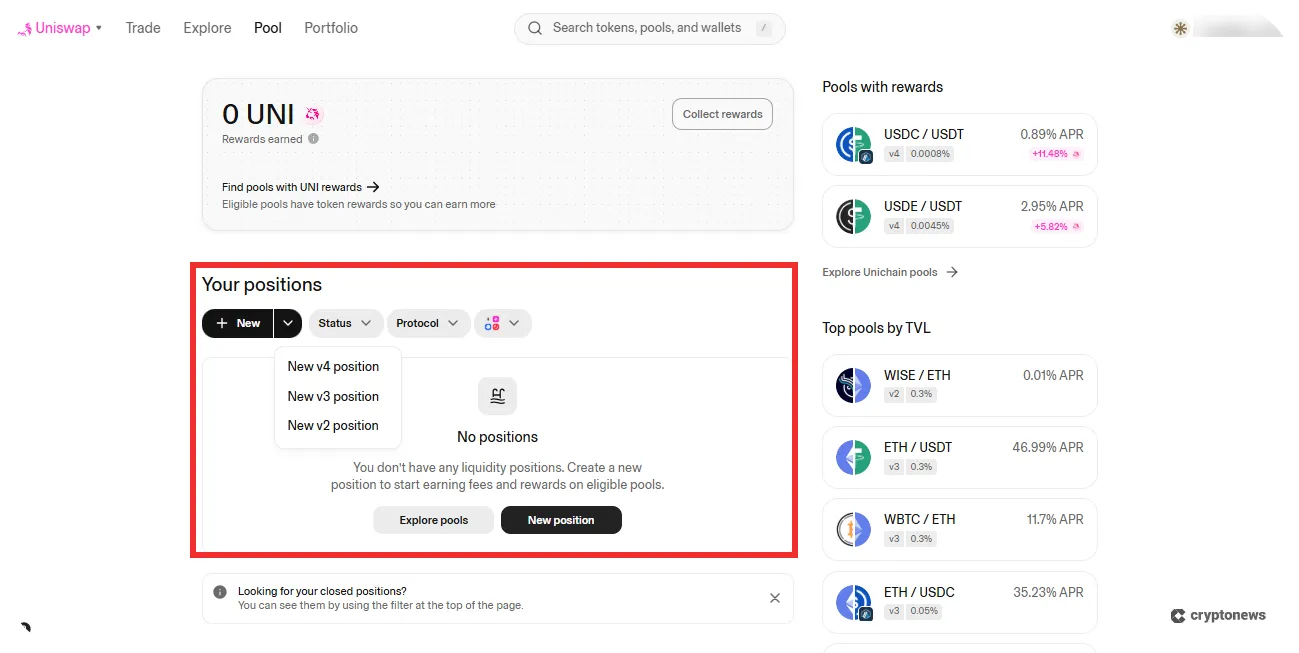1299x653 pixels.
Task: Expand the chevron next to the New button
Action: coord(288,322)
